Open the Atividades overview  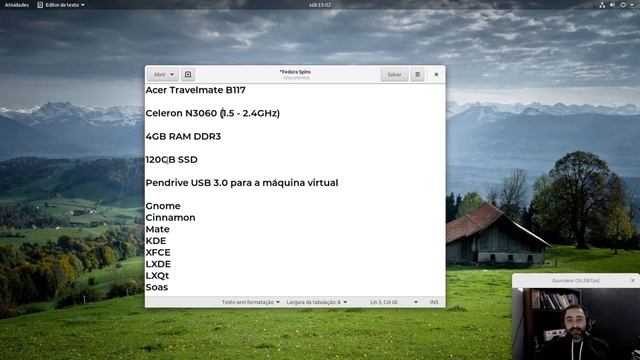click(17, 5)
